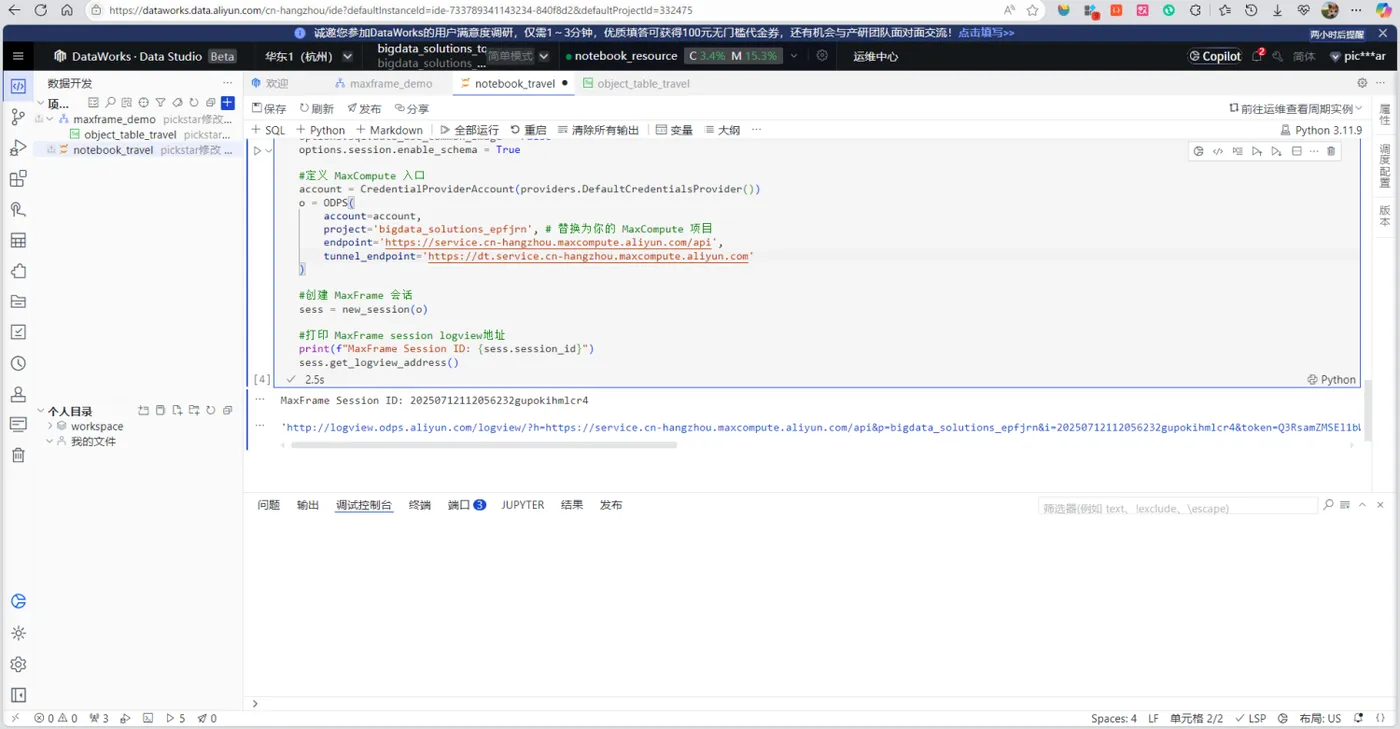The height and width of the screenshot is (729, 1400).
Task: Run the current cell with the play button
Action: [x=256, y=151]
